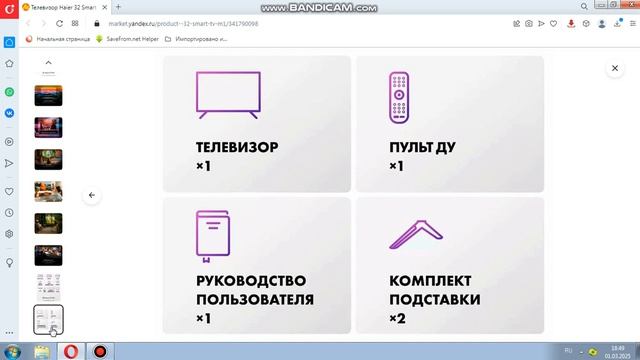This screenshot has width=640, height=360.
Task: Open the extensions cube icon
Action: [x=586, y=24]
